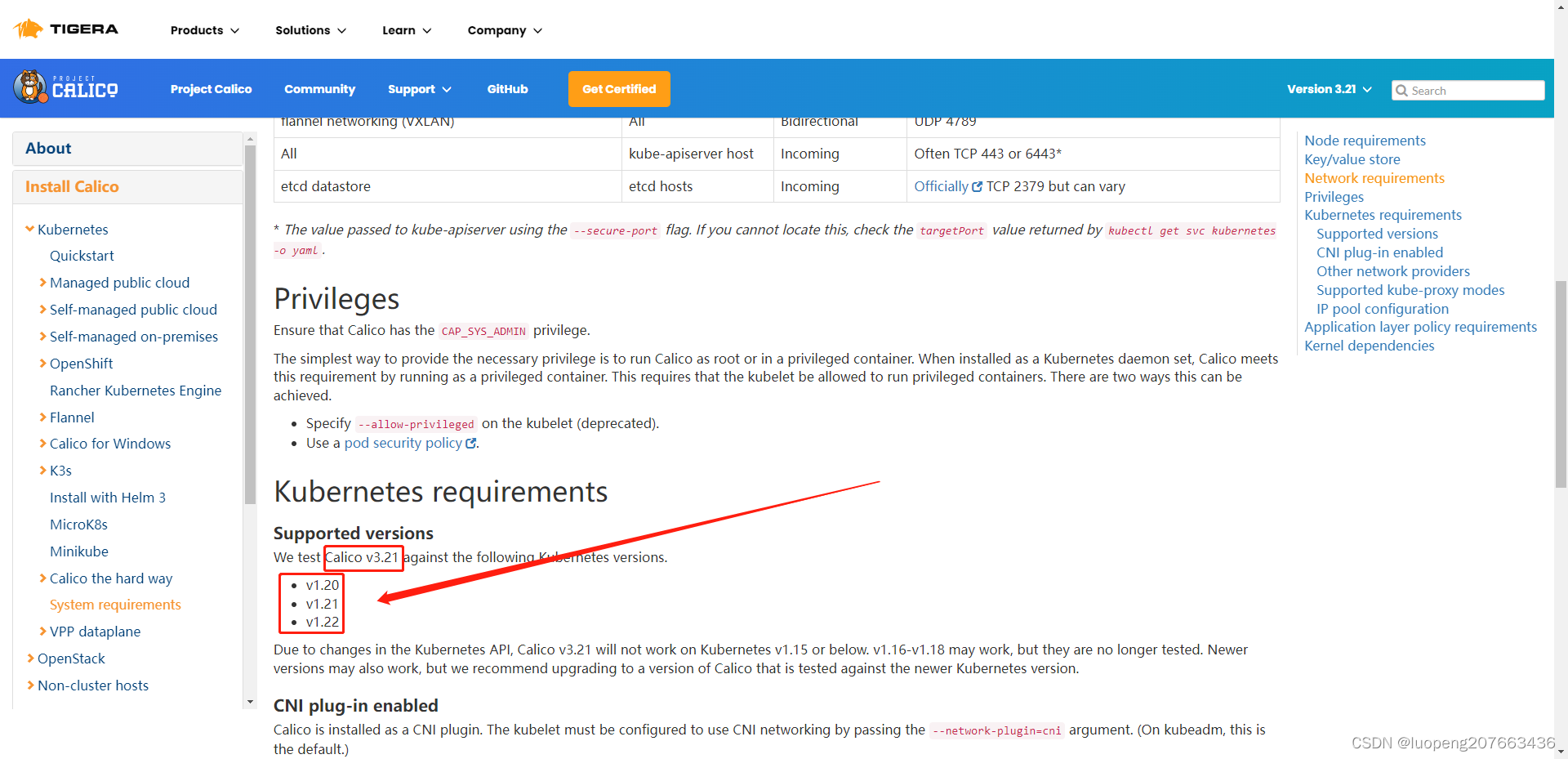This screenshot has height=759, width=1568.
Task: Open the Learn dropdown menu
Action: [407, 30]
